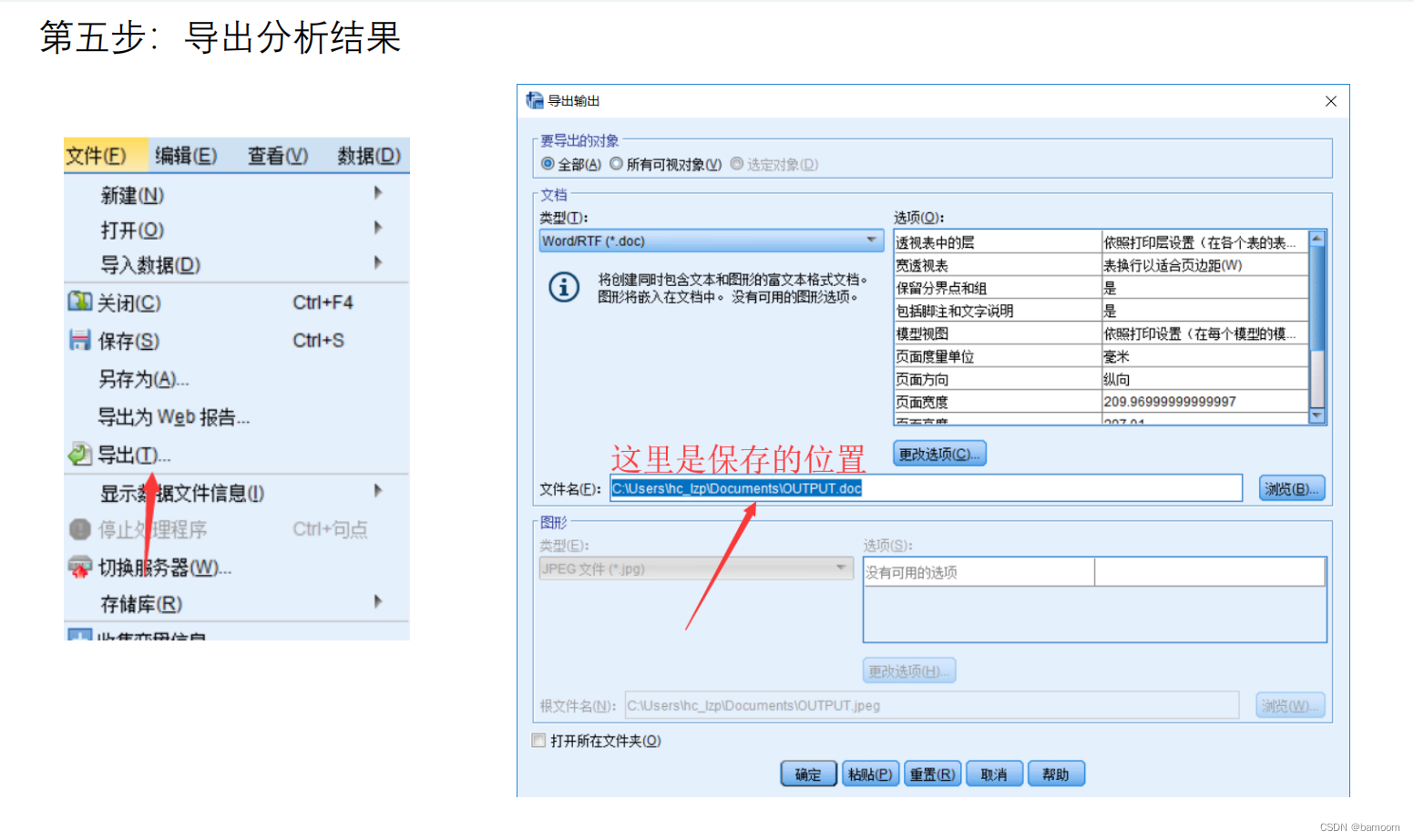Close the 导出输出 dialog with X
The width and height of the screenshot is (1414, 840).
pos(1331,101)
